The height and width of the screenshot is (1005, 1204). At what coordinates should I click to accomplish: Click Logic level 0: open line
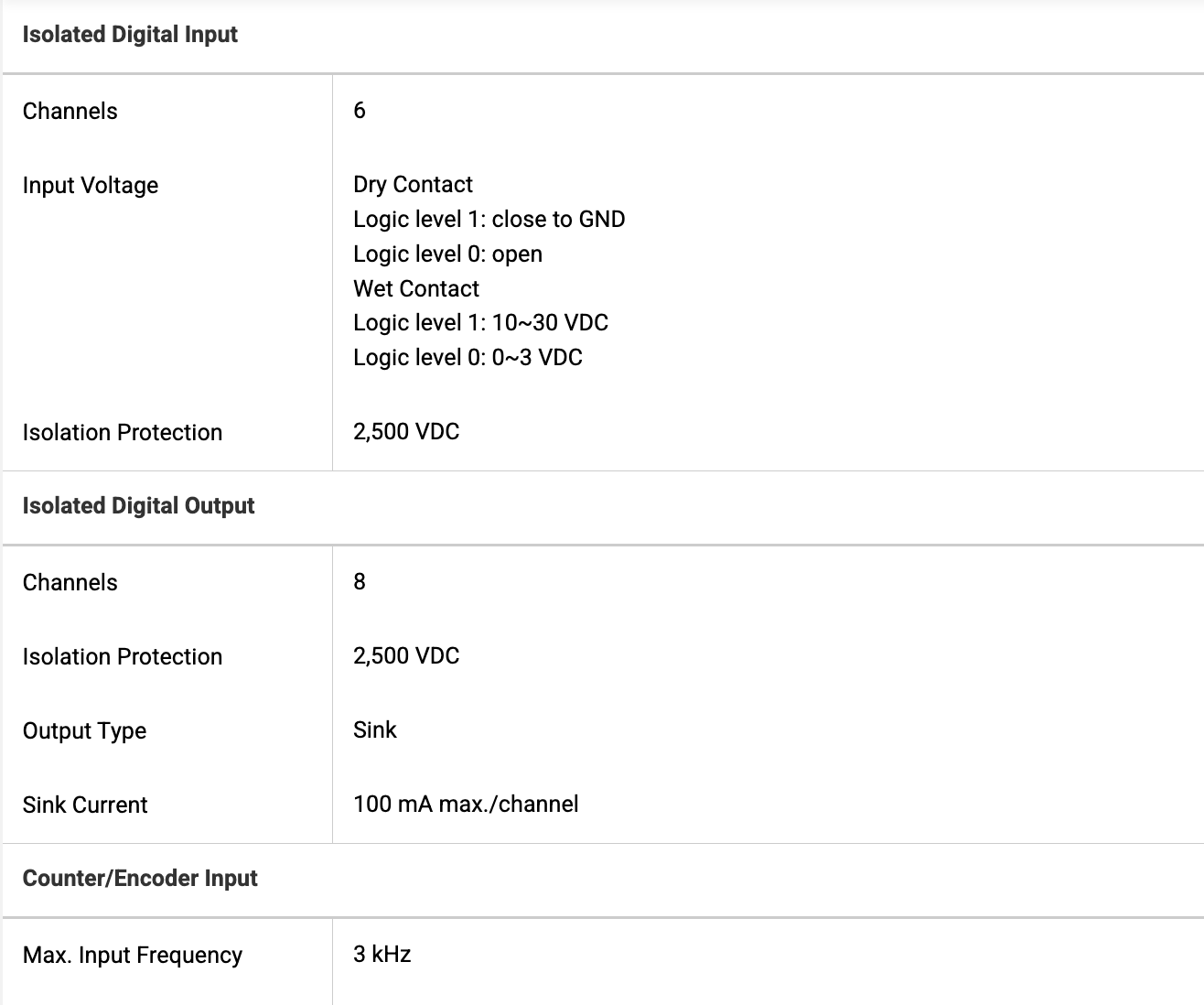click(x=447, y=254)
